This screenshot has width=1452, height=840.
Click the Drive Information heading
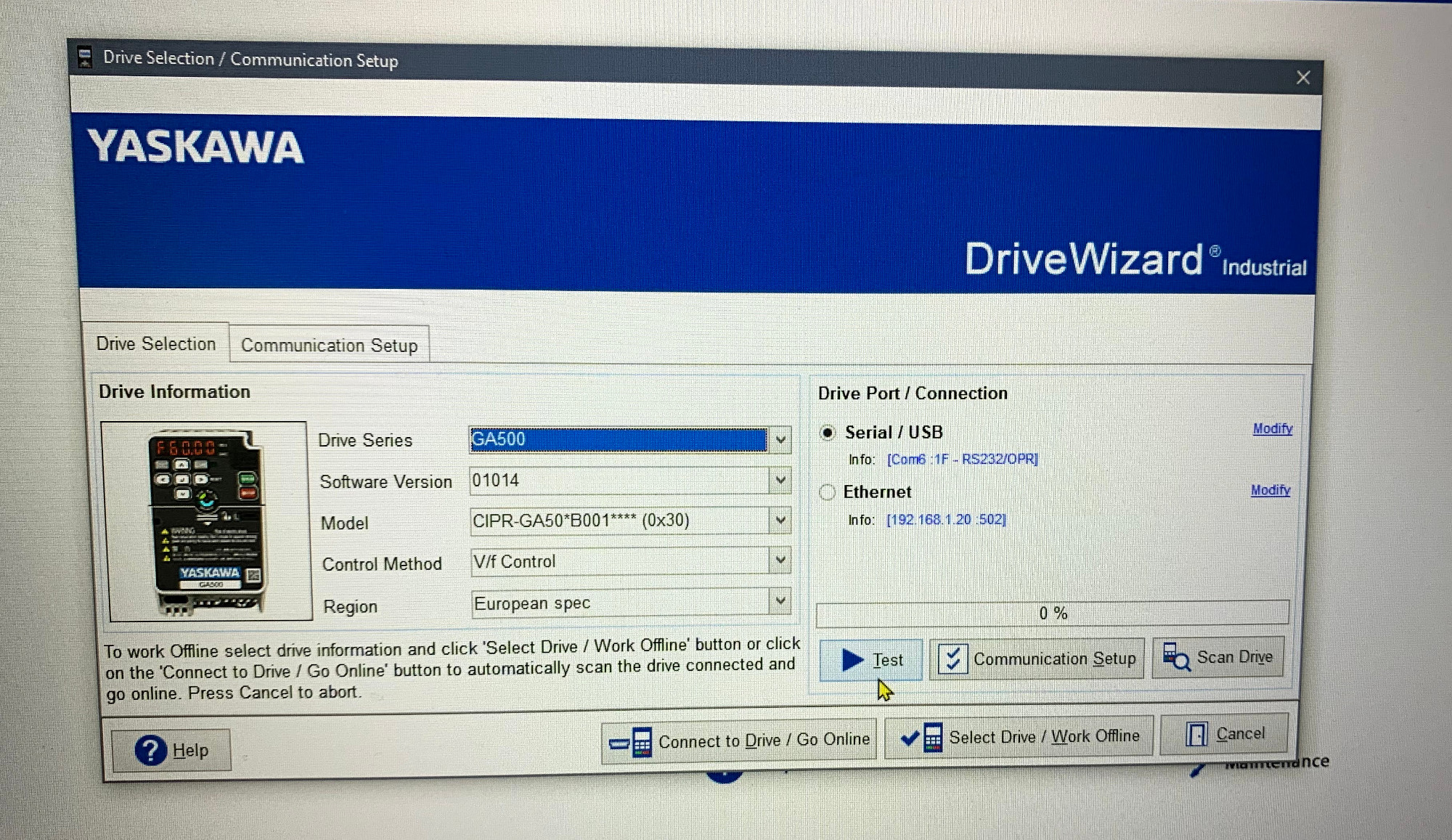(174, 391)
